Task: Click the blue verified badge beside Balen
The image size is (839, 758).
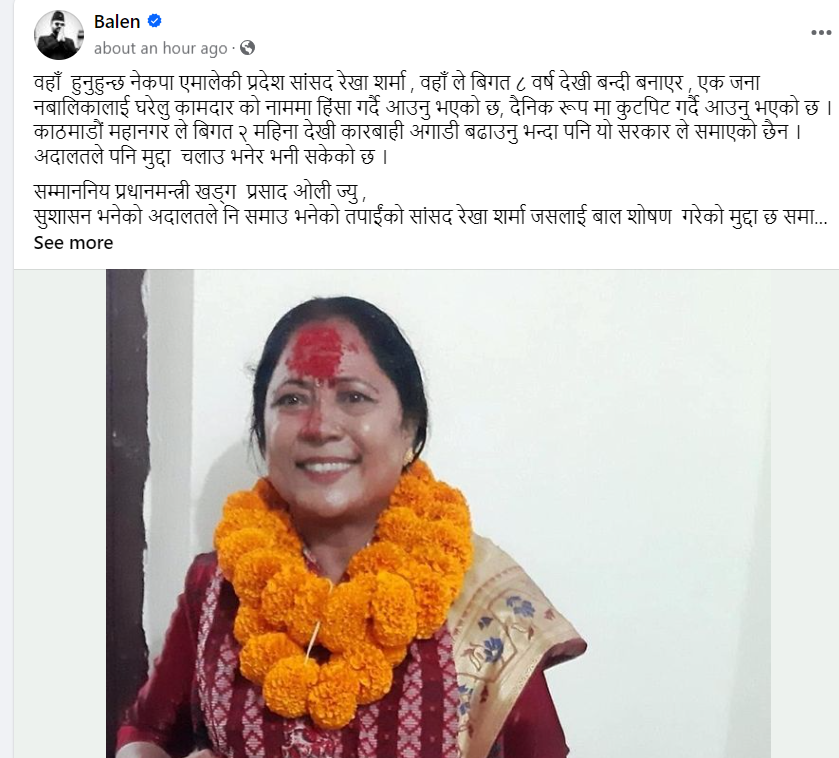Action: [x=155, y=21]
